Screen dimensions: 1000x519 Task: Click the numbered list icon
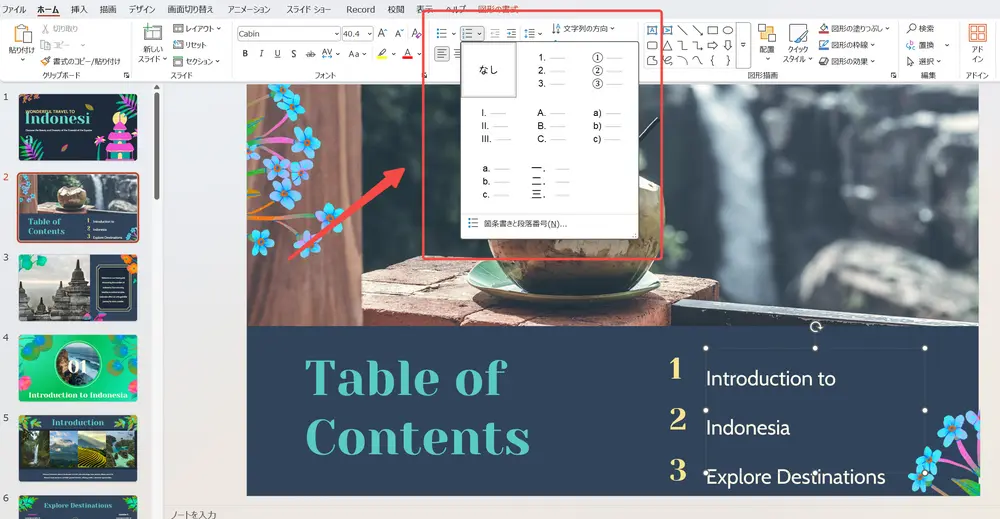coord(467,33)
